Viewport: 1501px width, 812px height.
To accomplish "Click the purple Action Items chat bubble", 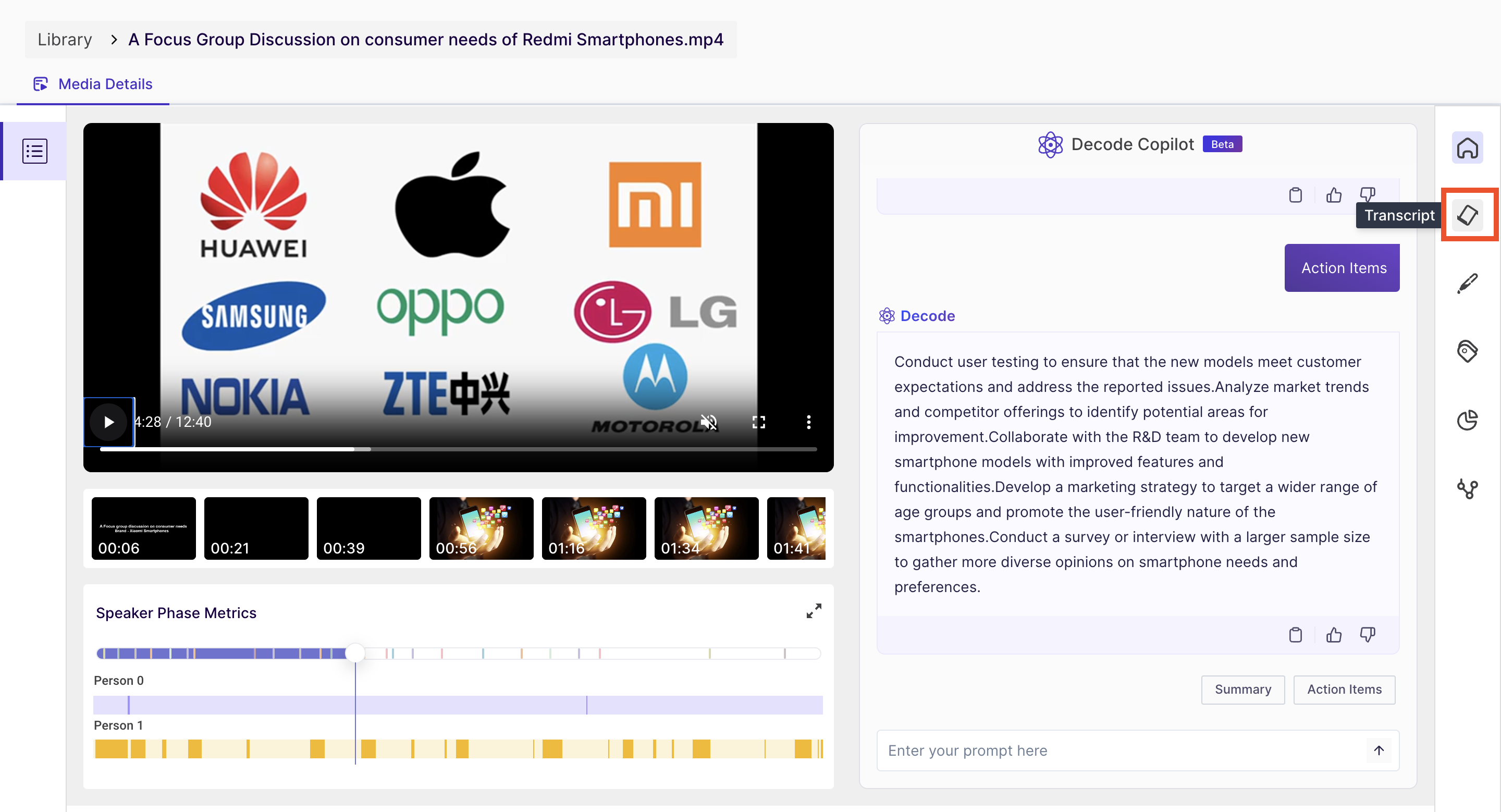I will click(x=1342, y=268).
